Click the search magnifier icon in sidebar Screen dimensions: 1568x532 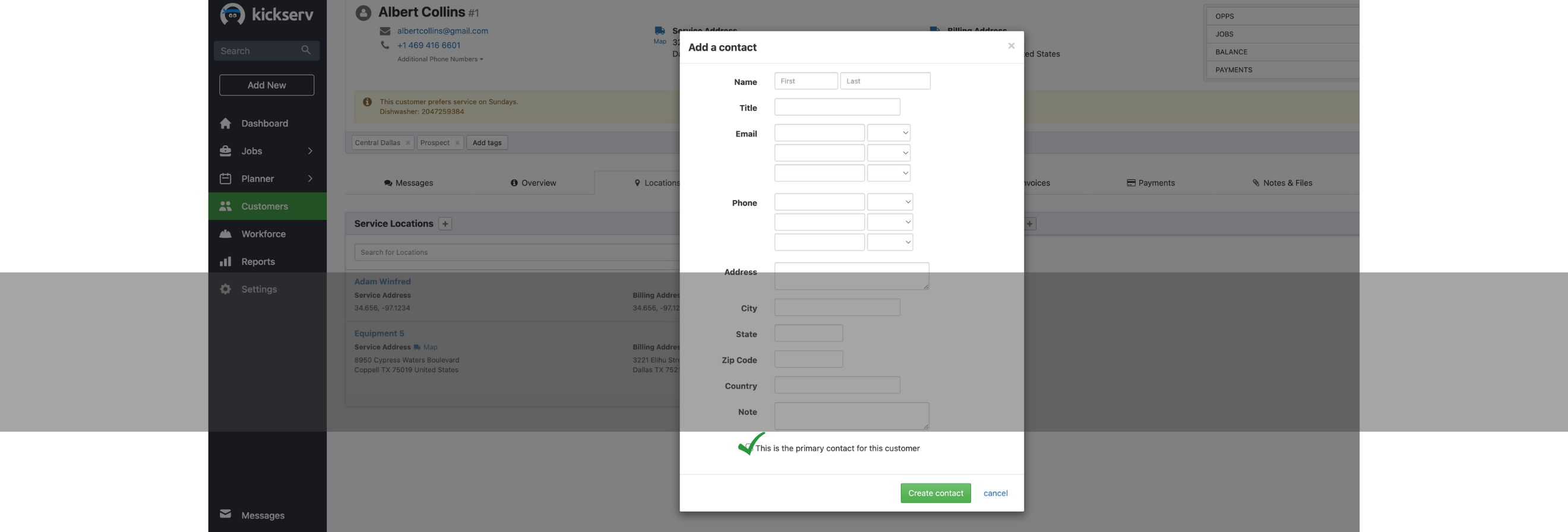click(x=305, y=50)
